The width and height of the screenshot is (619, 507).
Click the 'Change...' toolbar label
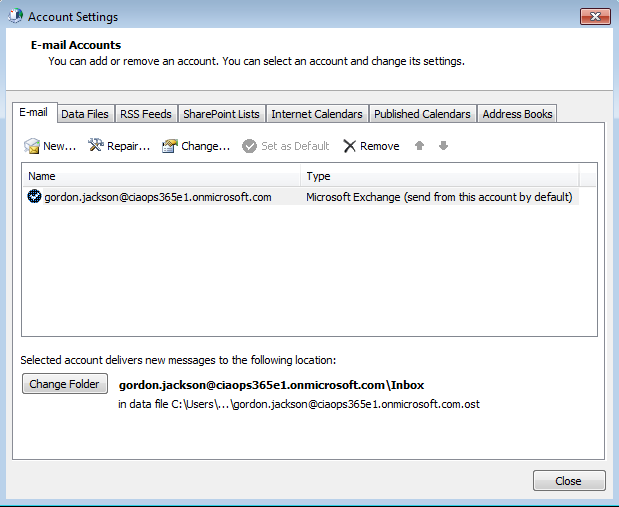pyautogui.click(x=205, y=146)
